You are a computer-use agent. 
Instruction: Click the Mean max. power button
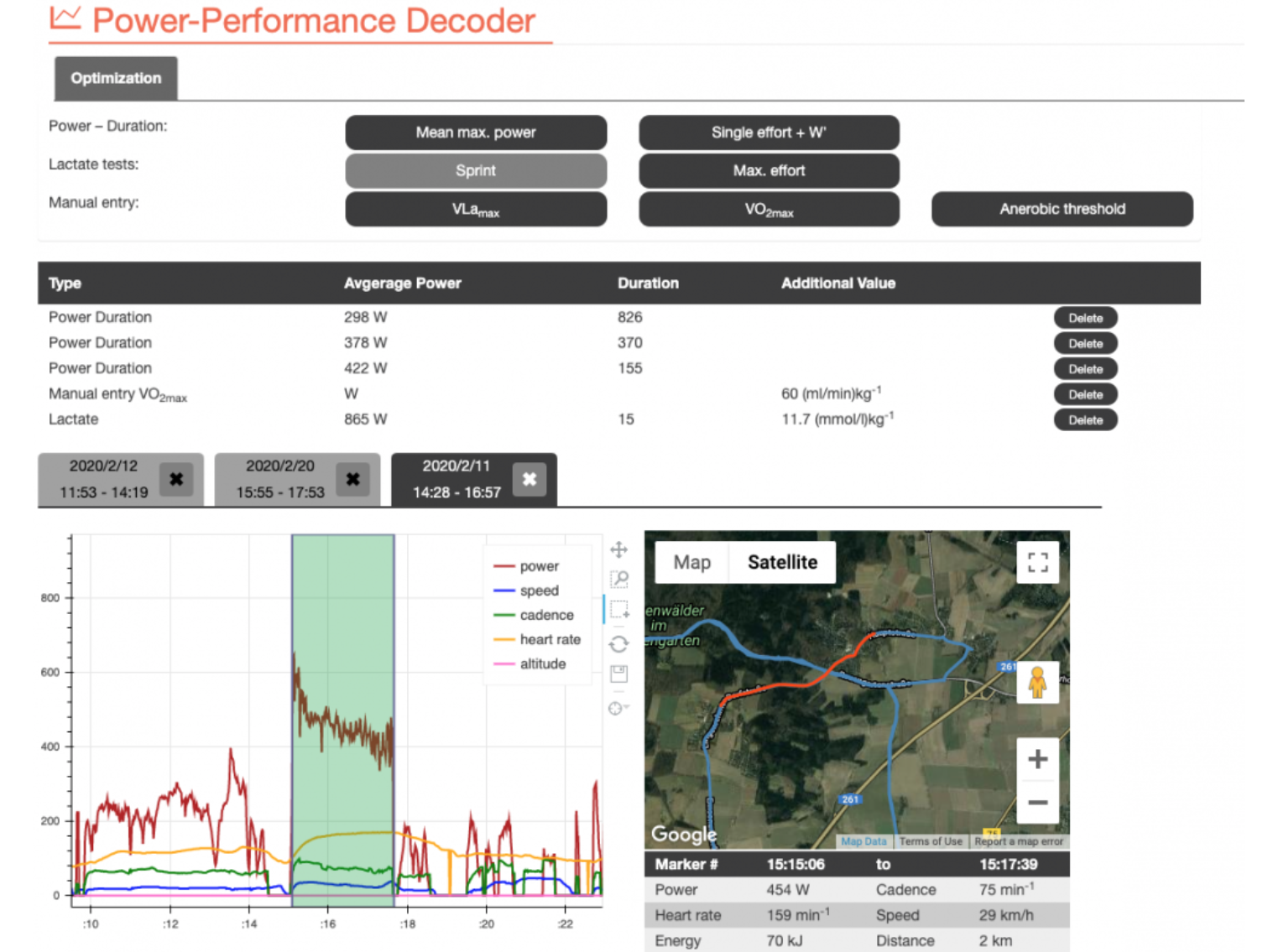pos(475,133)
